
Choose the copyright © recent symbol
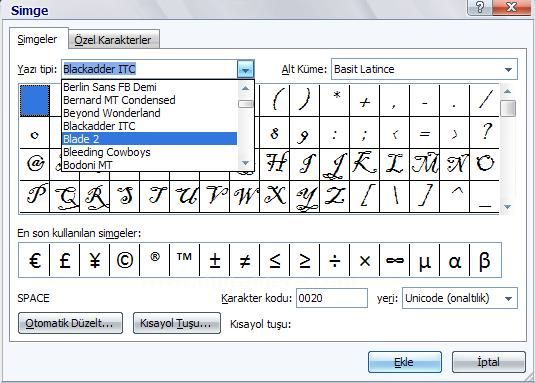click(125, 260)
